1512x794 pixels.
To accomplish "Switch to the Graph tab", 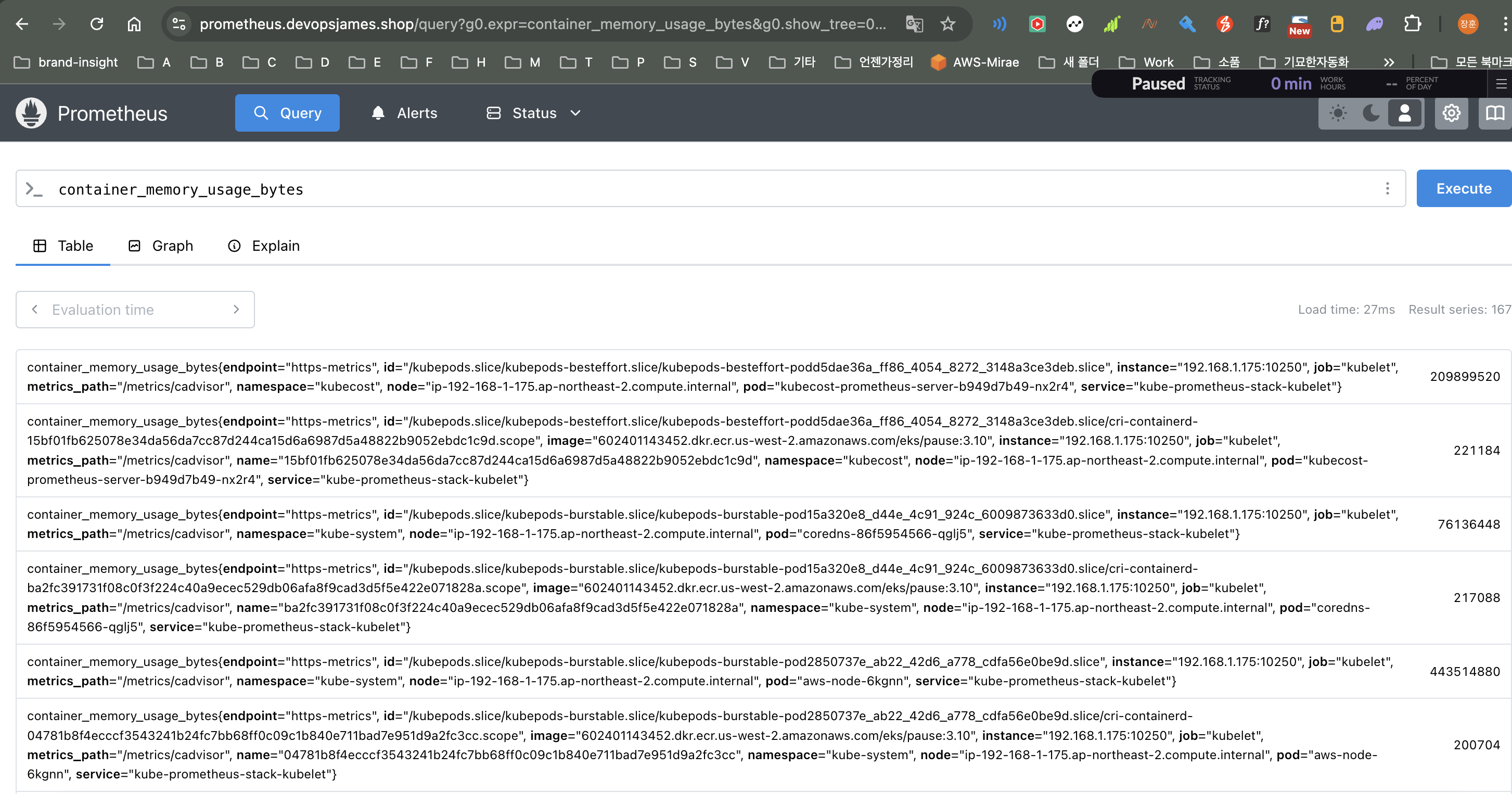I will coord(161,246).
